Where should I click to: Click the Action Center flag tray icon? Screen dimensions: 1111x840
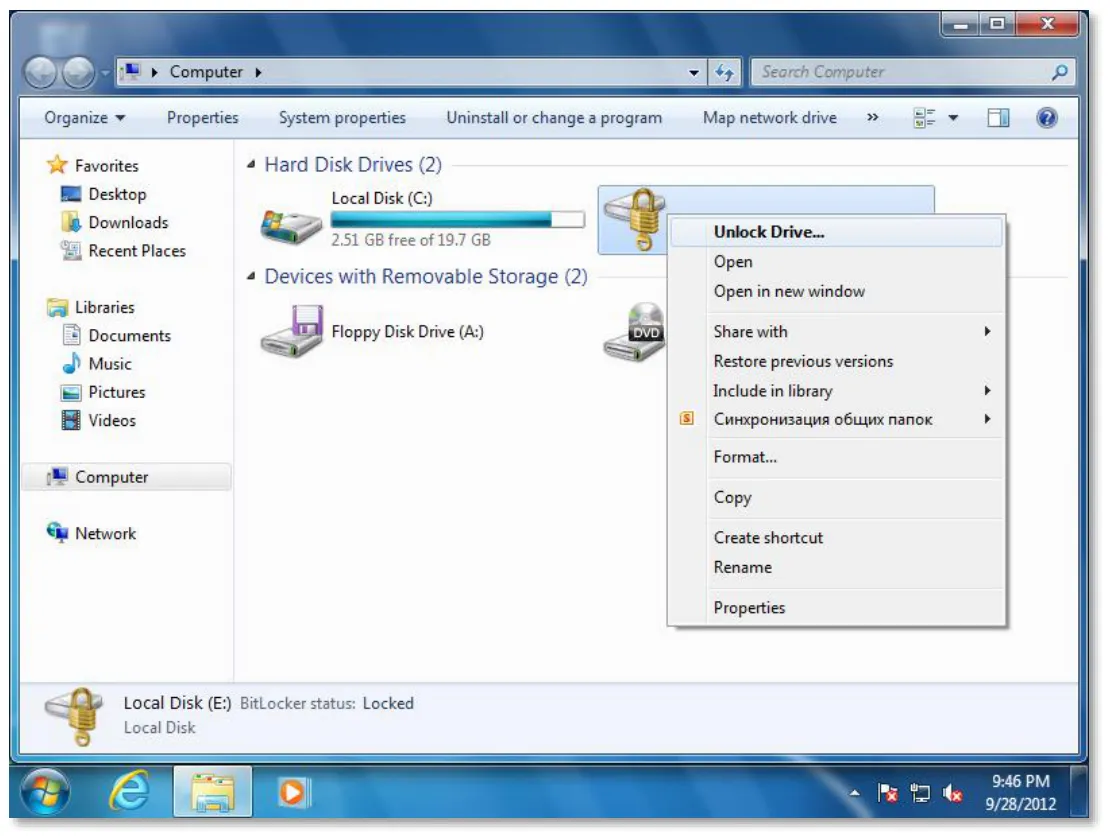887,793
